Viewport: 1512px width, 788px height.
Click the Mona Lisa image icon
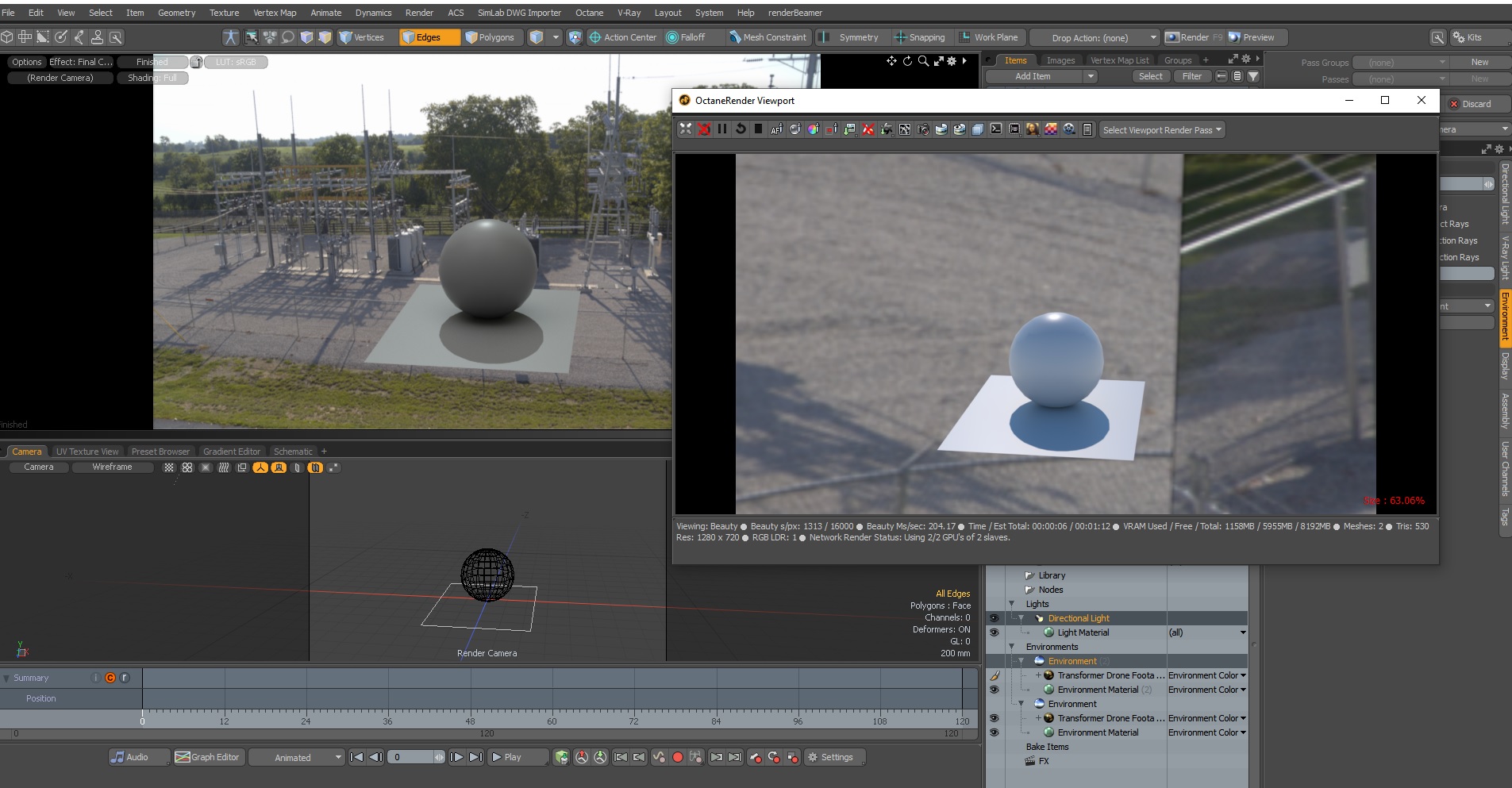(x=1033, y=129)
